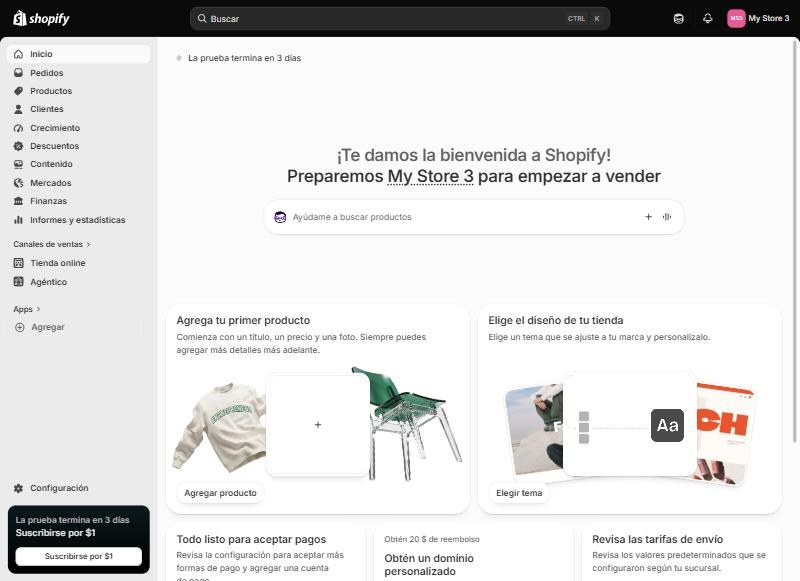The image size is (800, 581).
Task: Open Productos section
Action: click(78, 91)
